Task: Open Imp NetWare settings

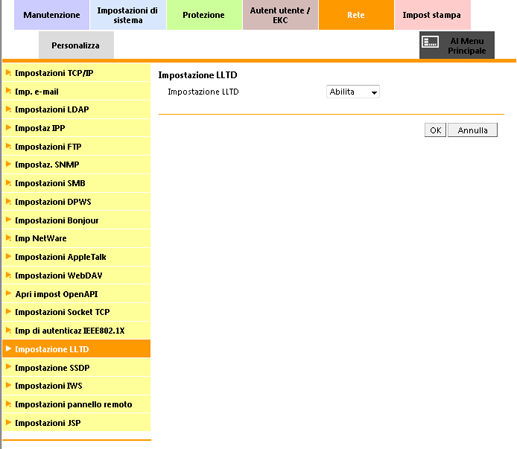Action: click(x=76, y=239)
